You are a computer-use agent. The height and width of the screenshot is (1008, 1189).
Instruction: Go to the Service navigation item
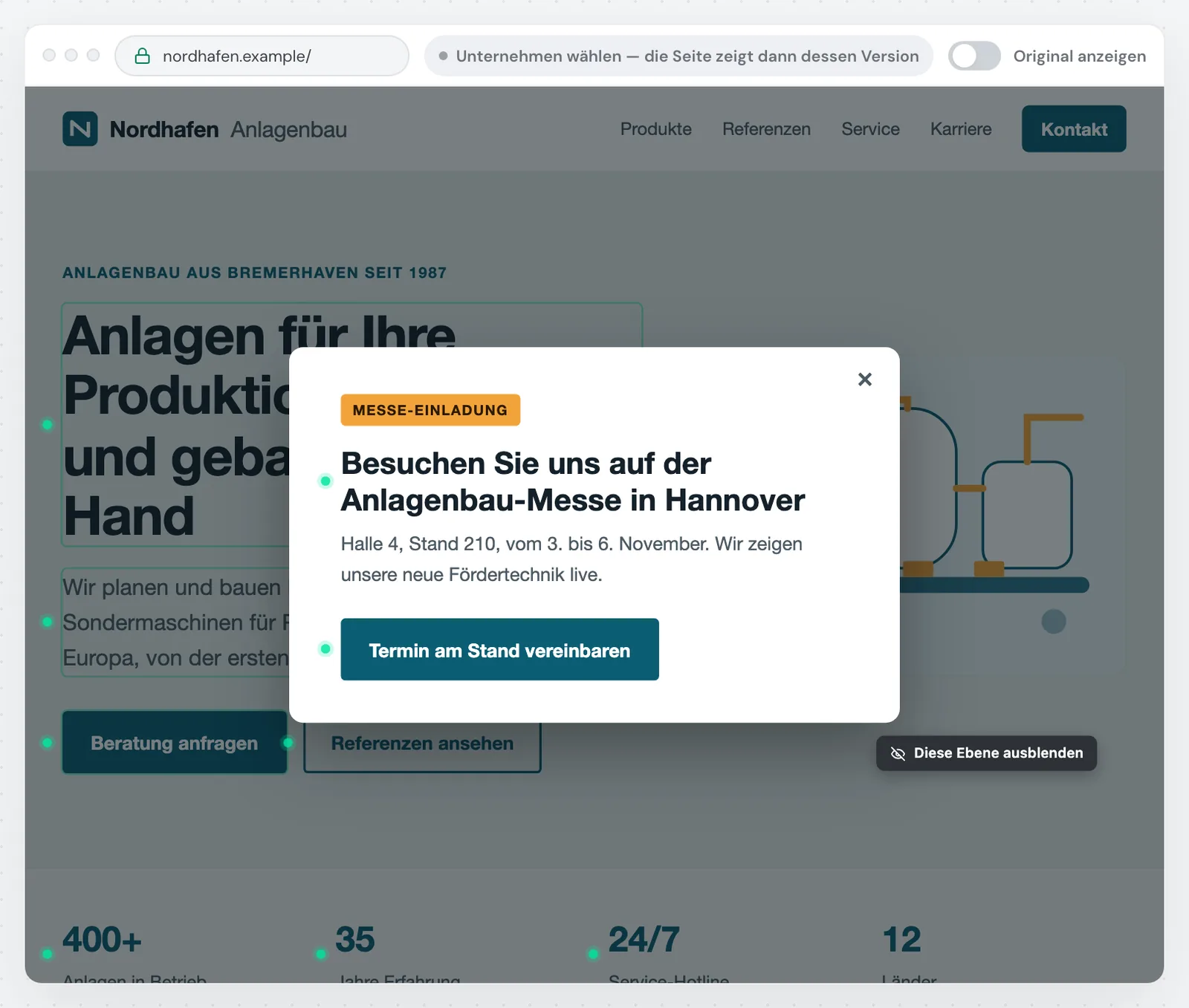(x=870, y=129)
